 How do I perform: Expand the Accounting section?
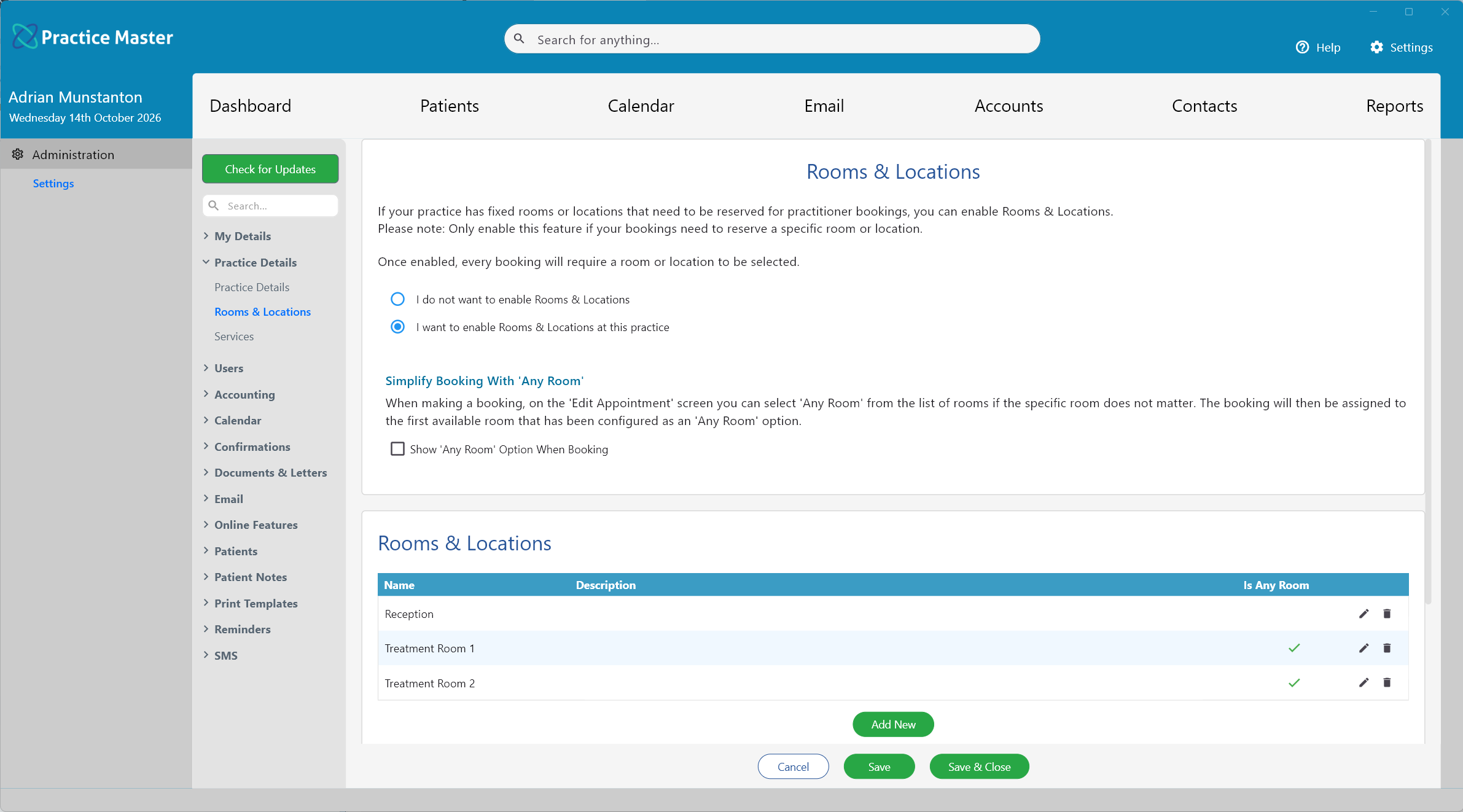pos(206,394)
